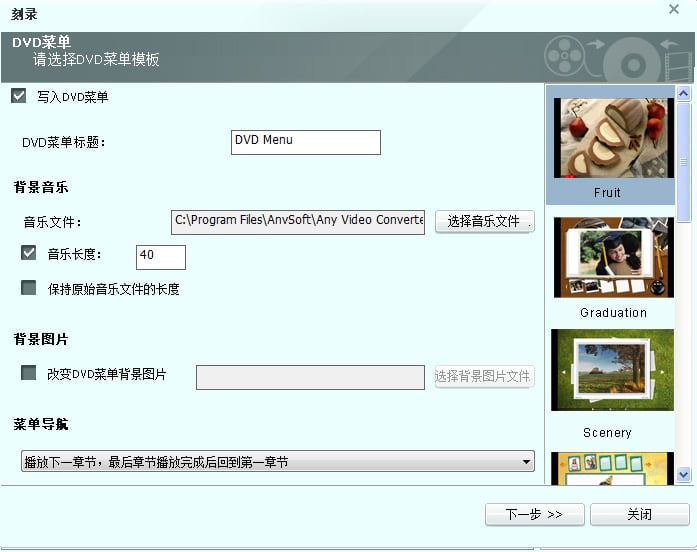Toggle the 音乐长度 checkbox

[28, 253]
